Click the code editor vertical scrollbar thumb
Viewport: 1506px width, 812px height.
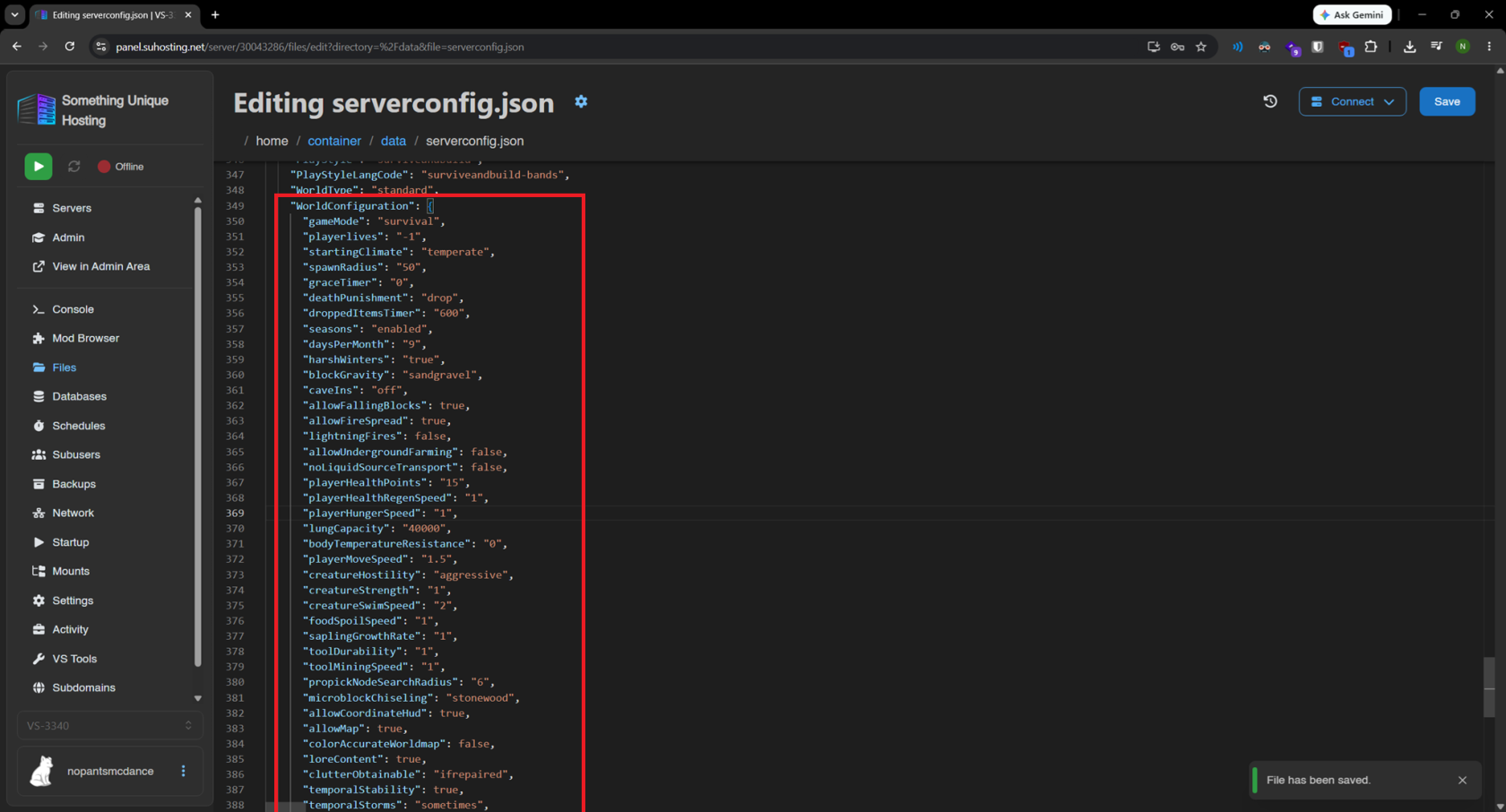(1489, 687)
